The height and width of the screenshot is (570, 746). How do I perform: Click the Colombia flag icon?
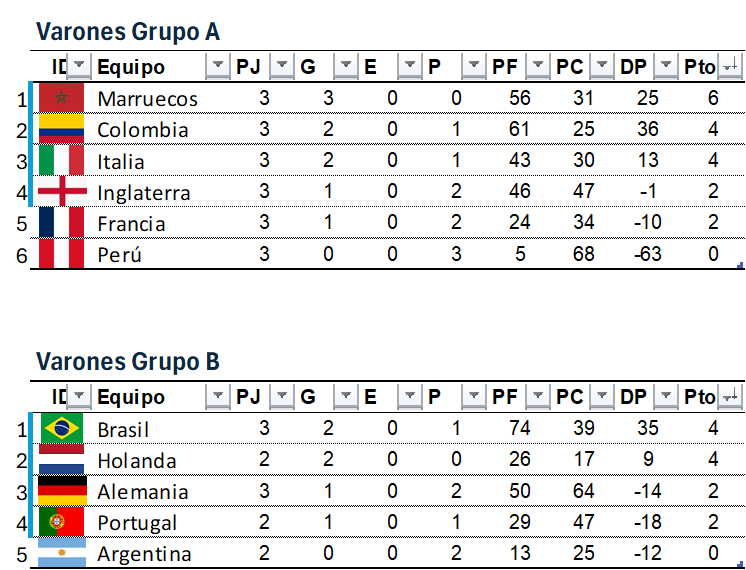coord(60,129)
